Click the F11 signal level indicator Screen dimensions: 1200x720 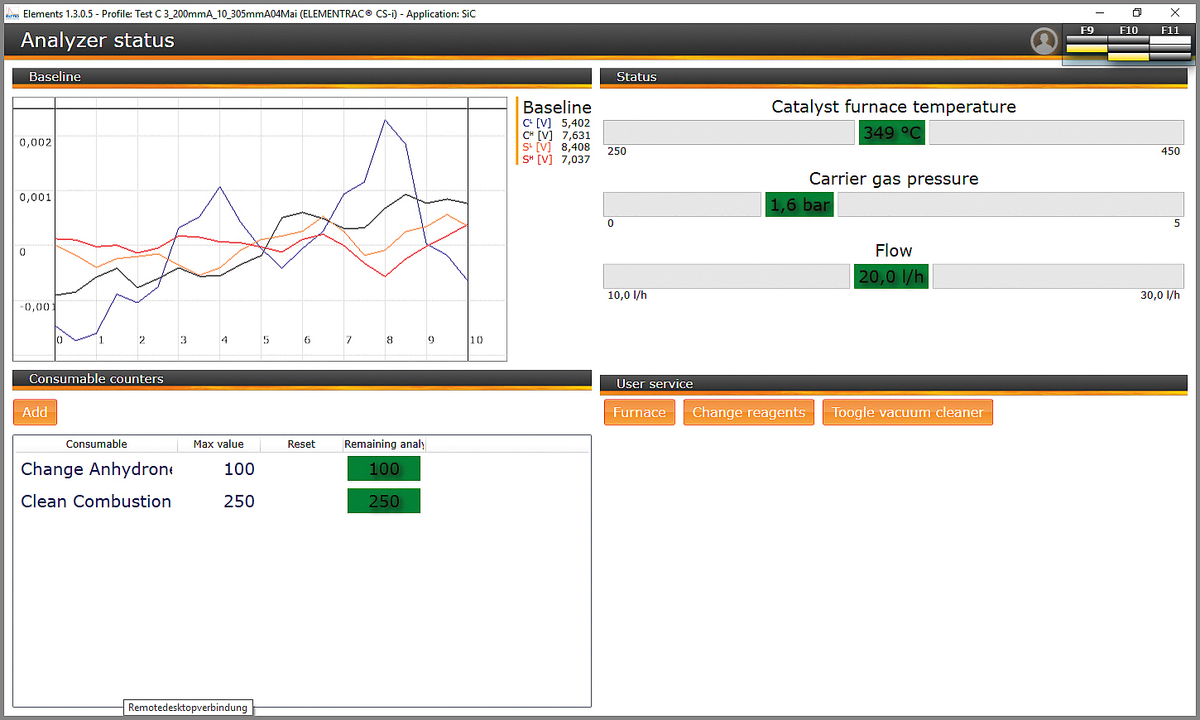click(1170, 45)
